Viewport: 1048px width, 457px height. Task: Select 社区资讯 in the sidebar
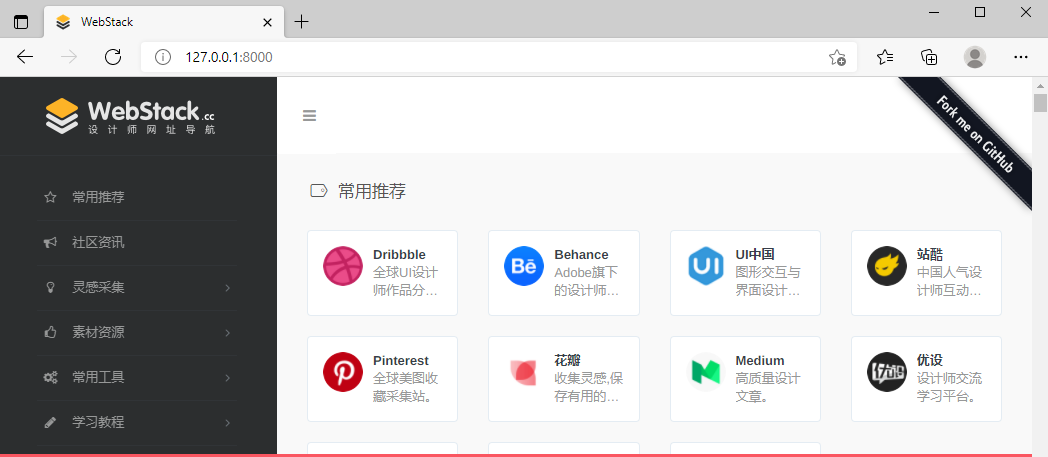(x=98, y=243)
